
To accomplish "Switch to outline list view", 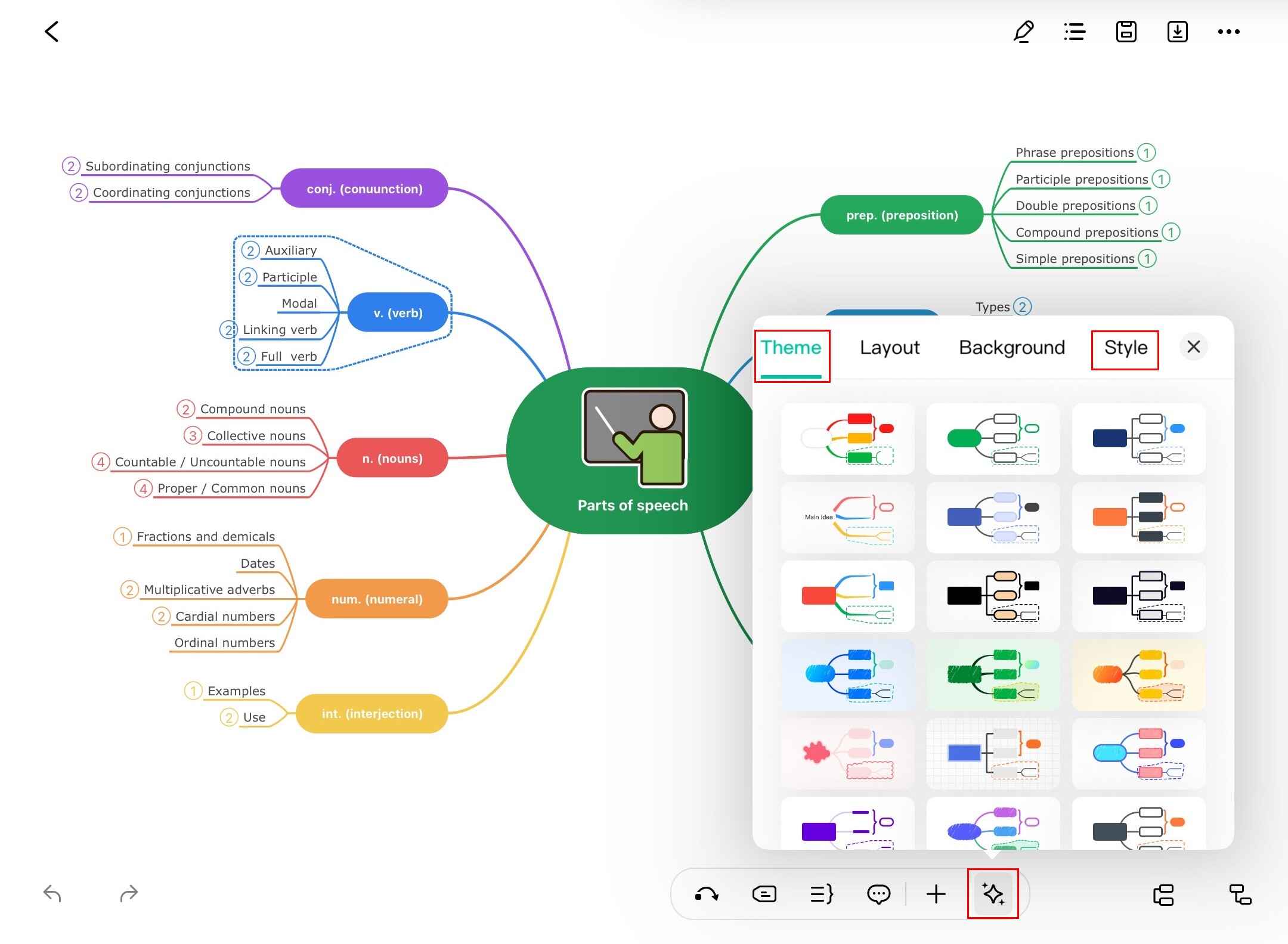I will coord(1075,32).
